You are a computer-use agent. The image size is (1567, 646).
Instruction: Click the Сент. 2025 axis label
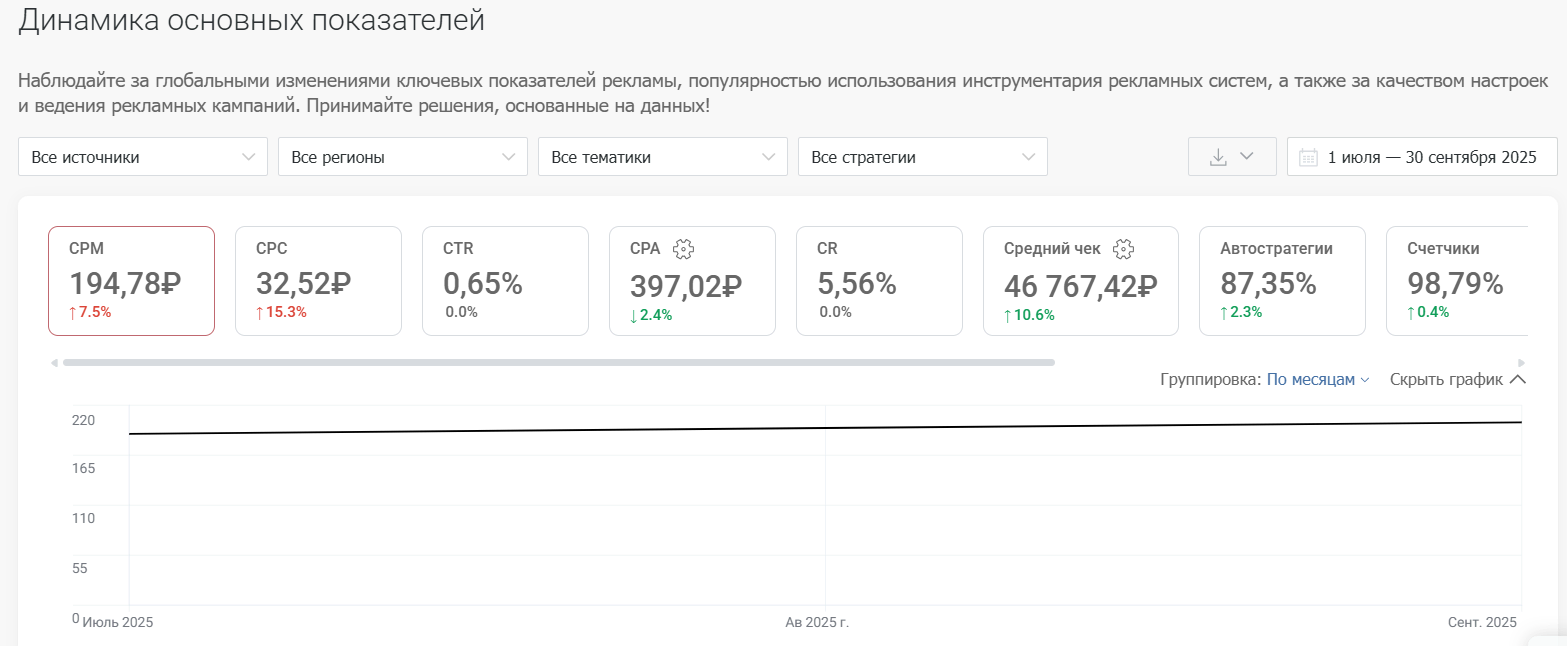click(x=1483, y=622)
